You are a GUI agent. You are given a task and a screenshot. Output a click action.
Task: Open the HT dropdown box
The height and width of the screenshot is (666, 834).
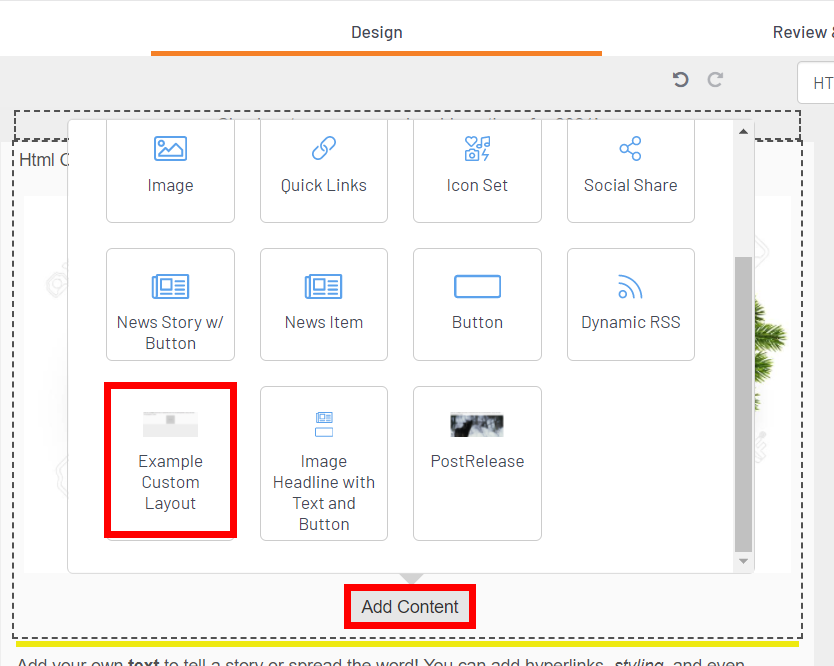[818, 83]
